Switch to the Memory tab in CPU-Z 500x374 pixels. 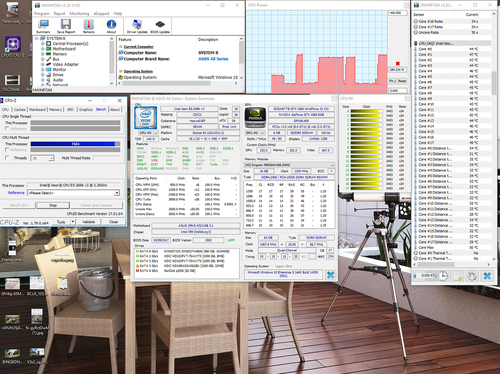coord(55,109)
